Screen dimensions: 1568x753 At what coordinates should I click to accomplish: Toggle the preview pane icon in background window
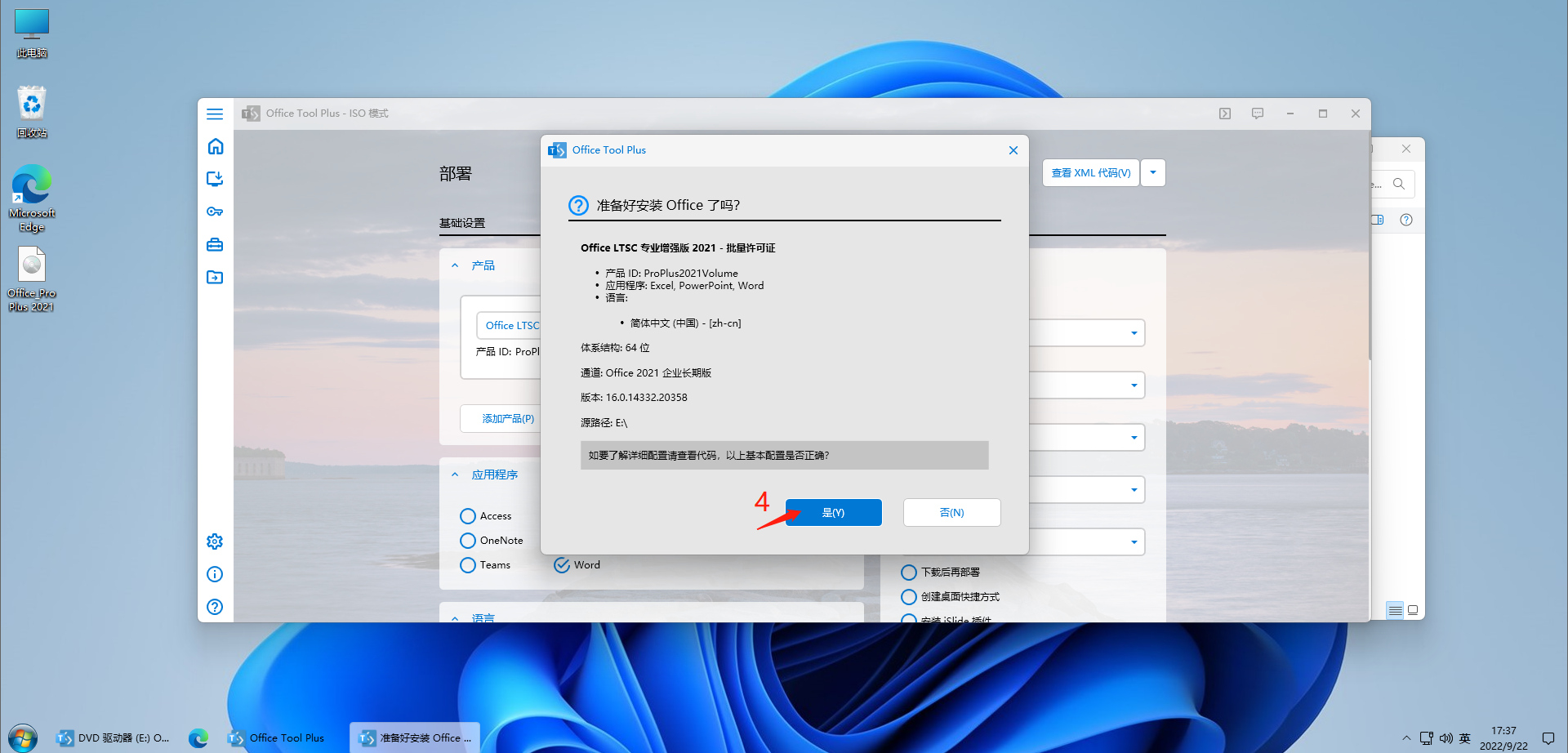point(1378,220)
